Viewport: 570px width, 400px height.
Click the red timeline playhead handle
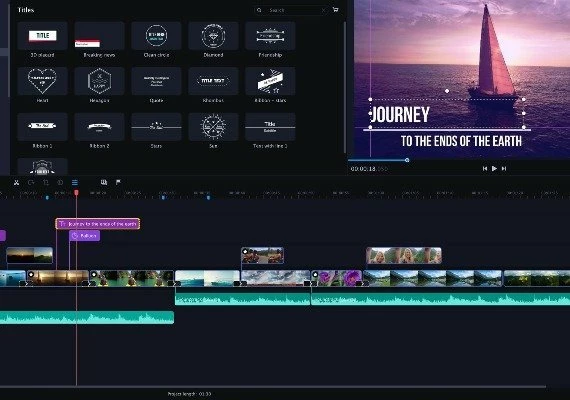coord(76,192)
